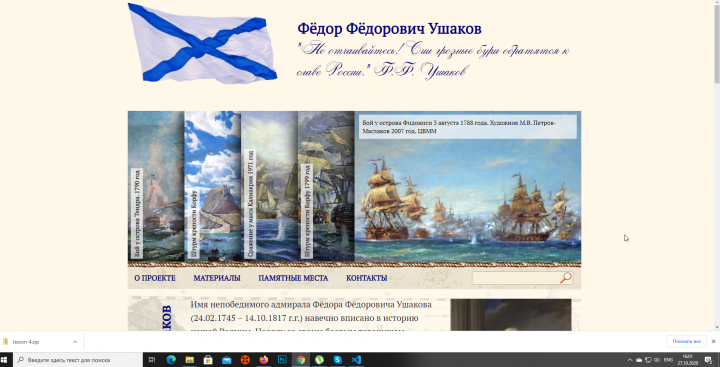The height and width of the screenshot is (367, 720).
Task: Click the OneDrive cloud tray icon
Action: tap(639, 360)
